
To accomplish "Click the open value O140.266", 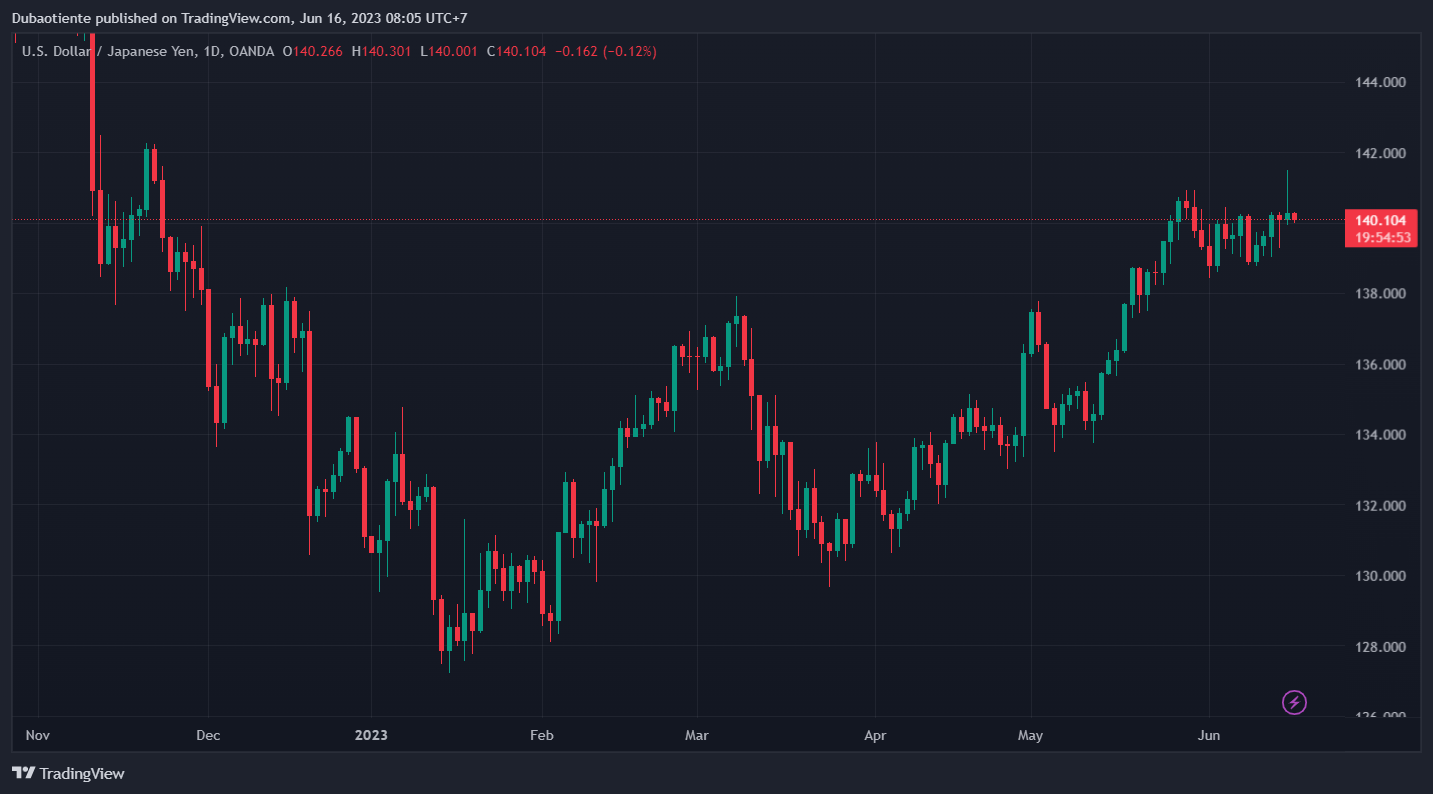I will pyautogui.click(x=314, y=51).
